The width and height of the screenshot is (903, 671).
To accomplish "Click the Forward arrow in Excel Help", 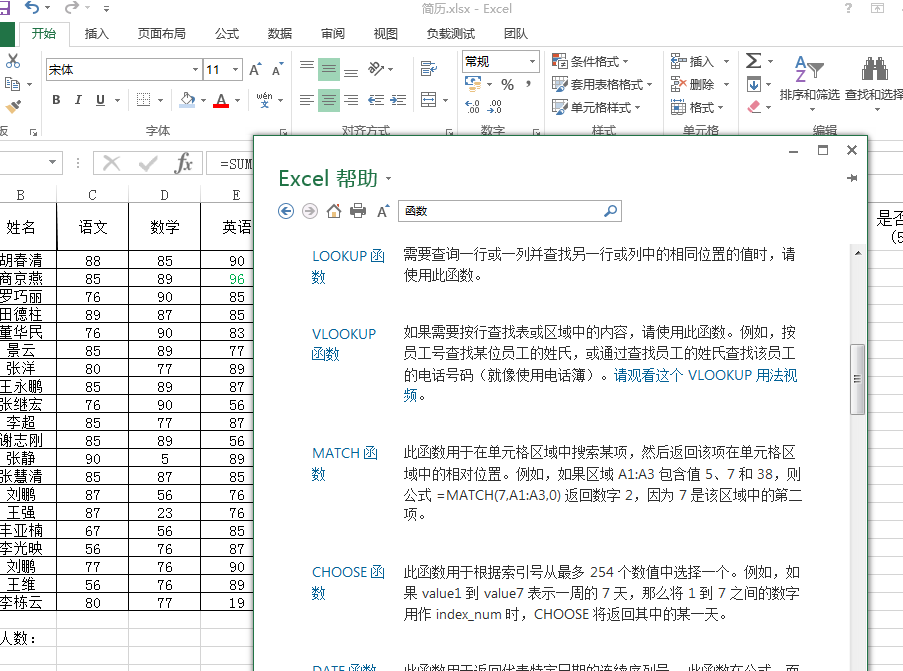I will tap(310, 211).
